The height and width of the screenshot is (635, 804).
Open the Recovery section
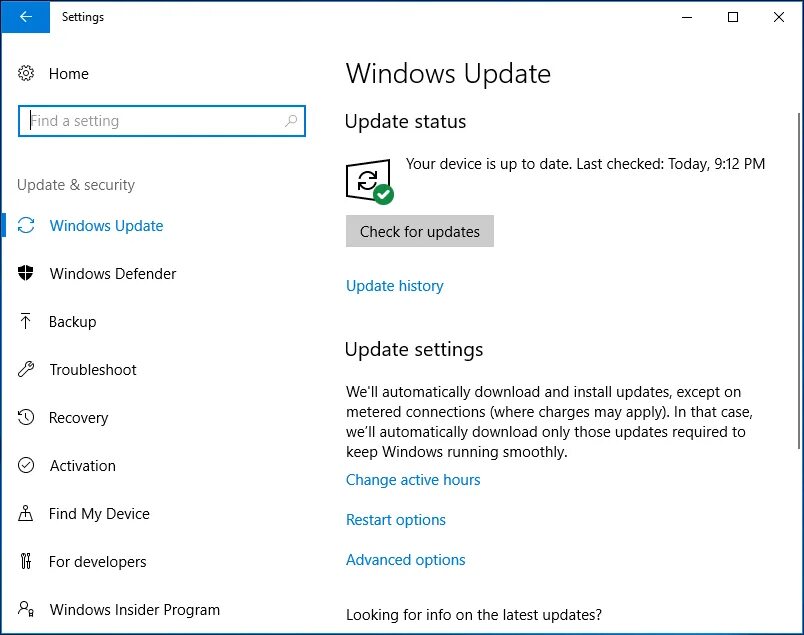click(78, 418)
